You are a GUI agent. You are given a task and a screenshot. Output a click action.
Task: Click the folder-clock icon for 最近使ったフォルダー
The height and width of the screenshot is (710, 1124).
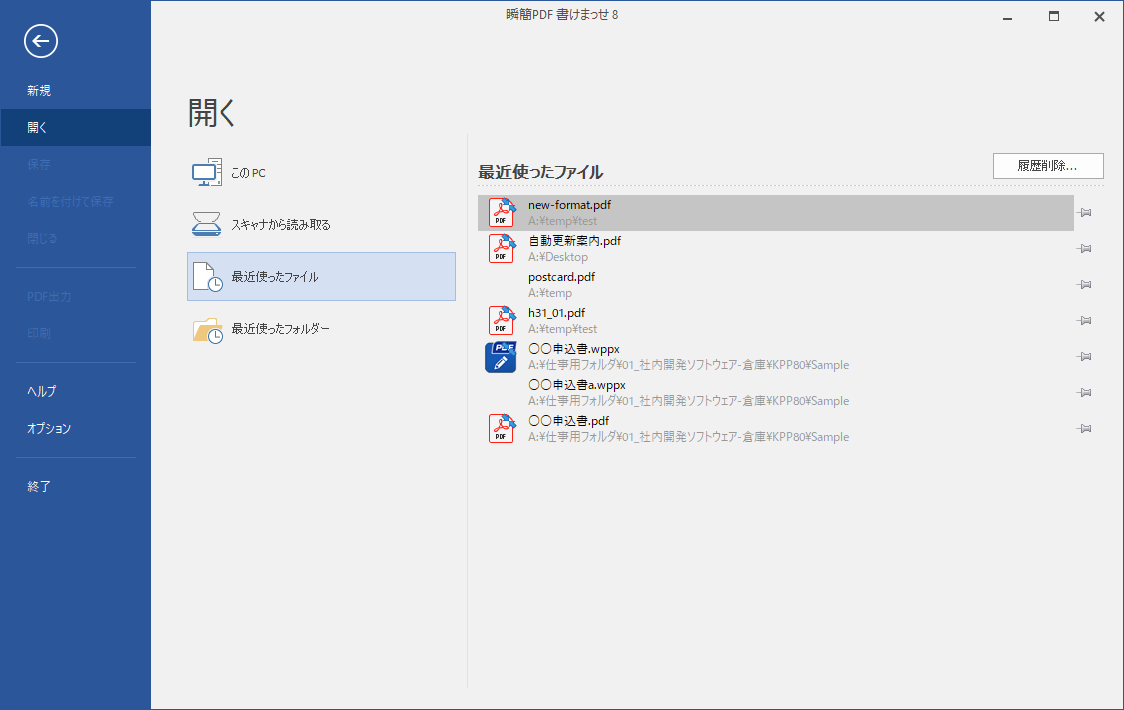pyautogui.click(x=208, y=329)
